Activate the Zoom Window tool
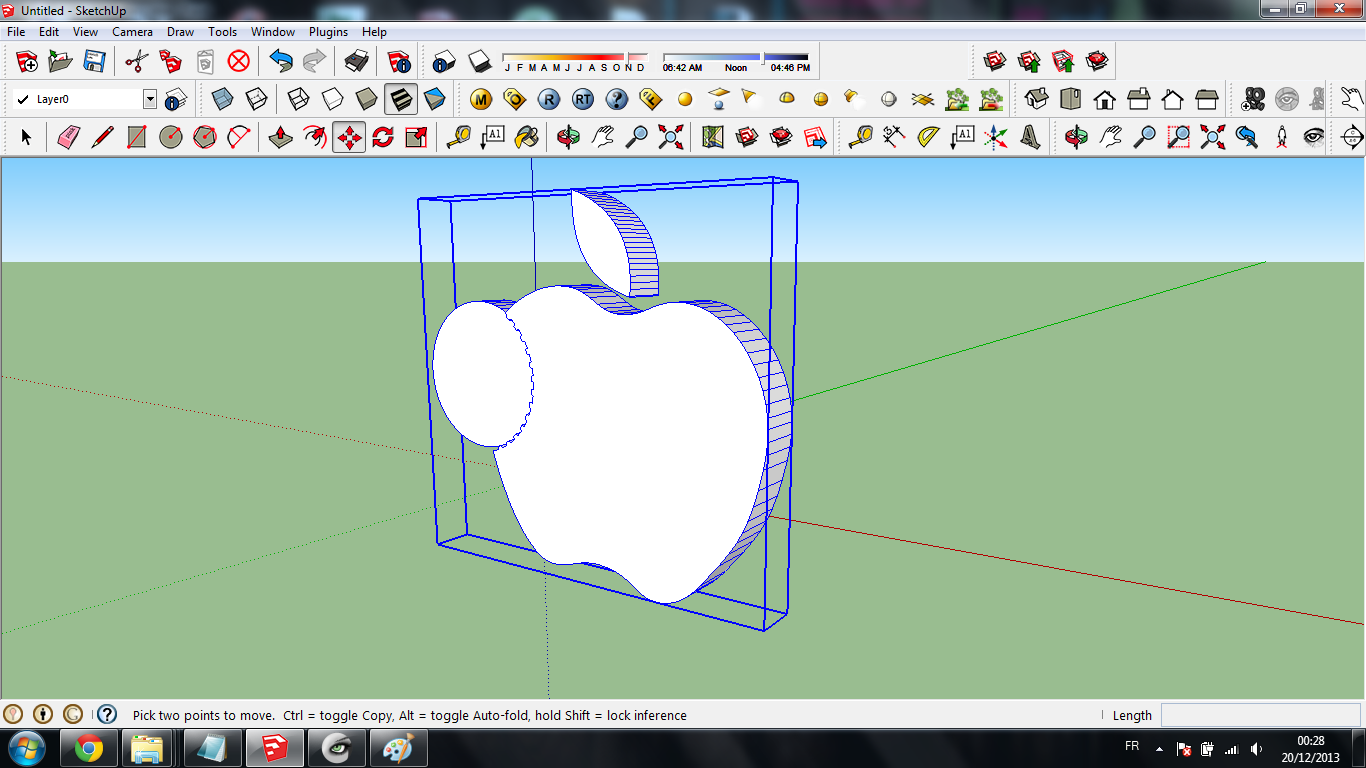This screenshot has width=1366, height=768. coord(1179,137)
